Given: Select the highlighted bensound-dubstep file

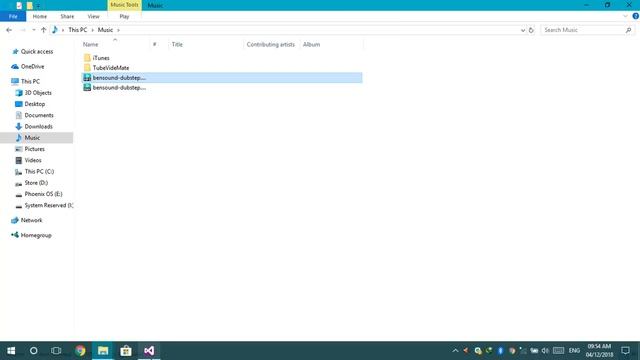Looking at the screenshot, I should [222, 78].
